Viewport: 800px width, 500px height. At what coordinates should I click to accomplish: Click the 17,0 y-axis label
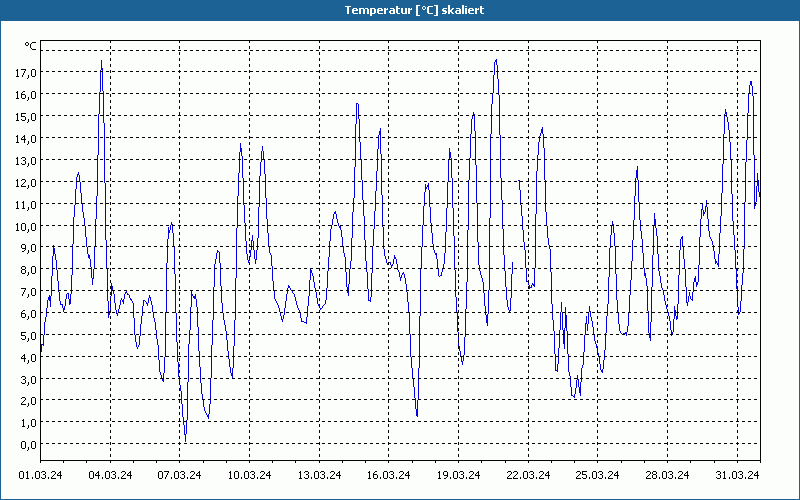pyautogui.click(x=26, y=72)
